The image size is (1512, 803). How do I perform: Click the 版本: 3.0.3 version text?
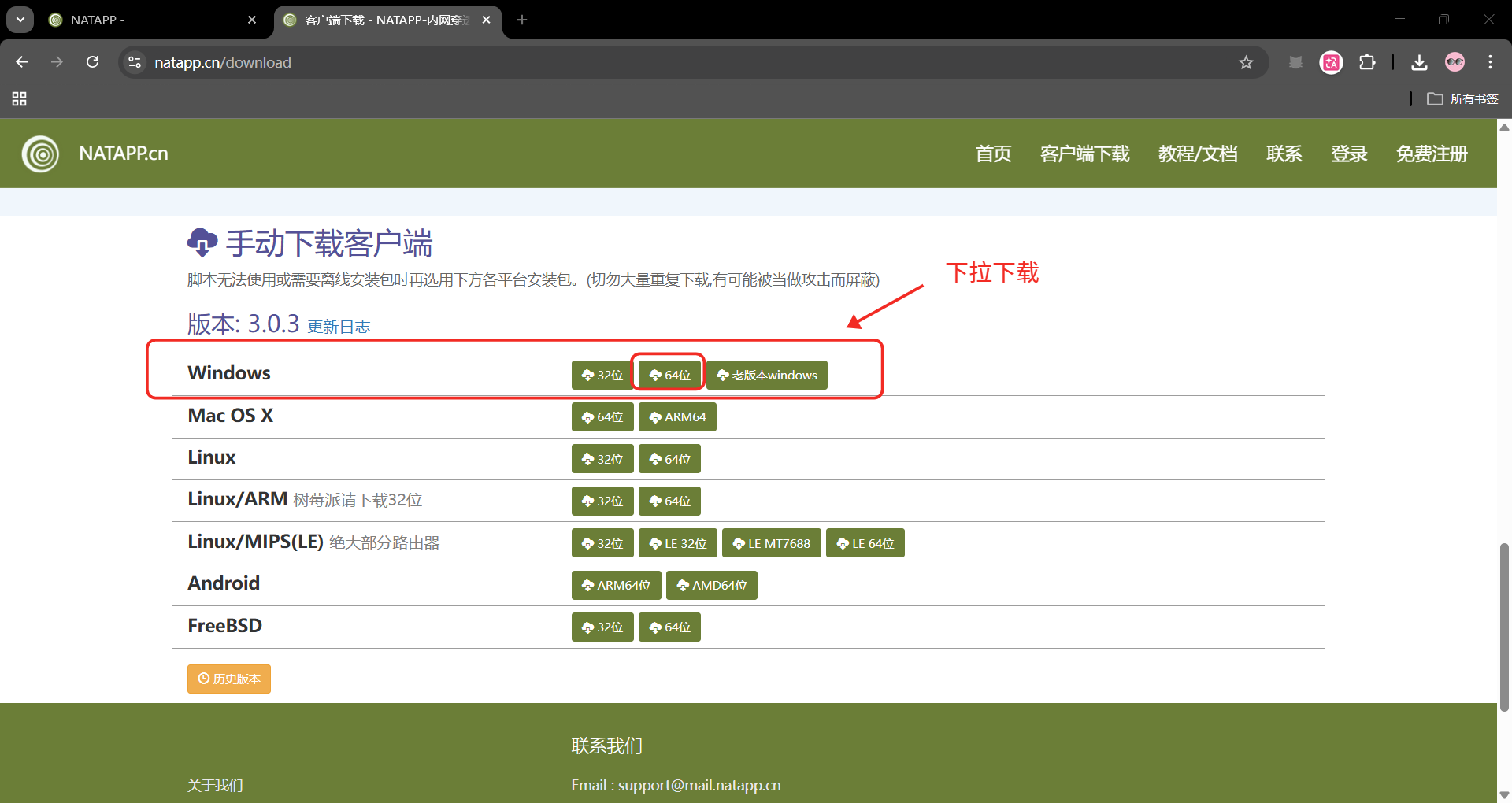(x=243, y=324)
